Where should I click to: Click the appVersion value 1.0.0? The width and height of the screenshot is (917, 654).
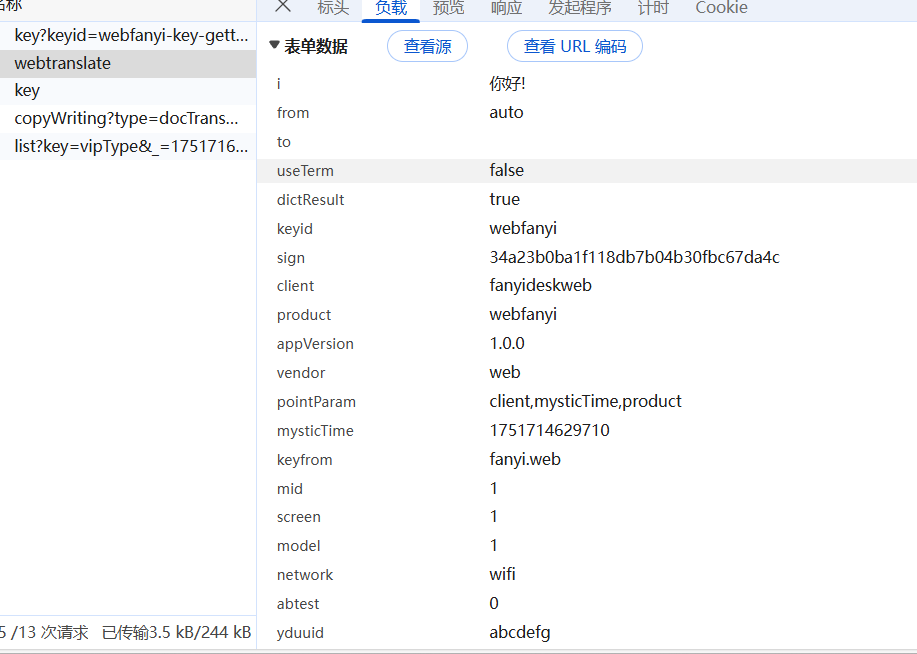click(507, 343)
